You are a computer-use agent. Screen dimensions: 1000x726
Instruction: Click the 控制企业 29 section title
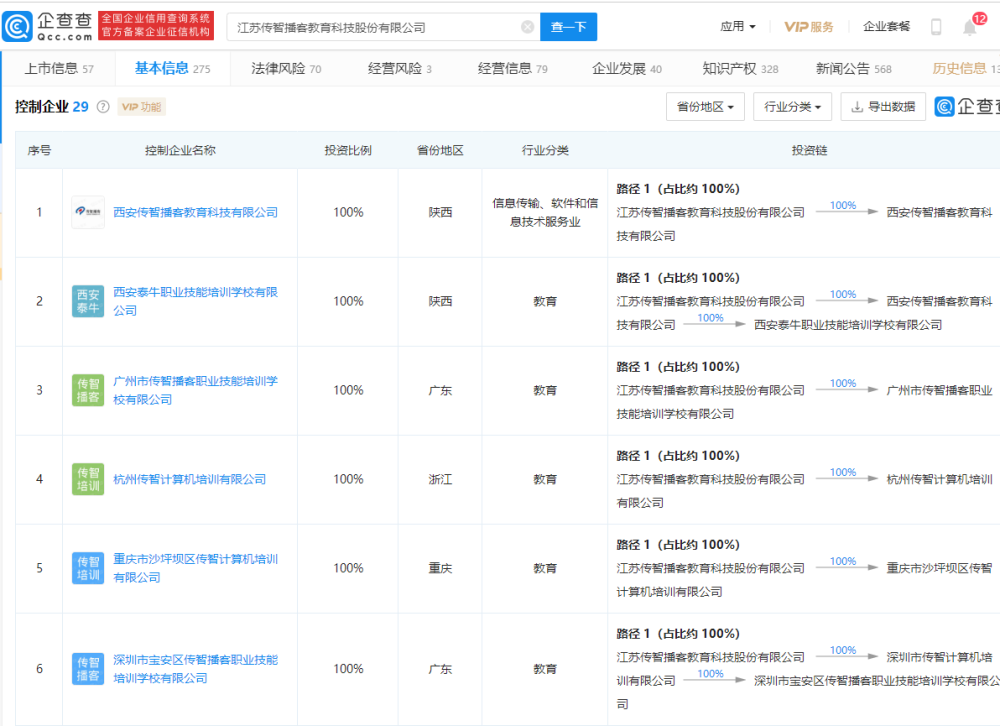pyautogui.click(x=52, y=107)
